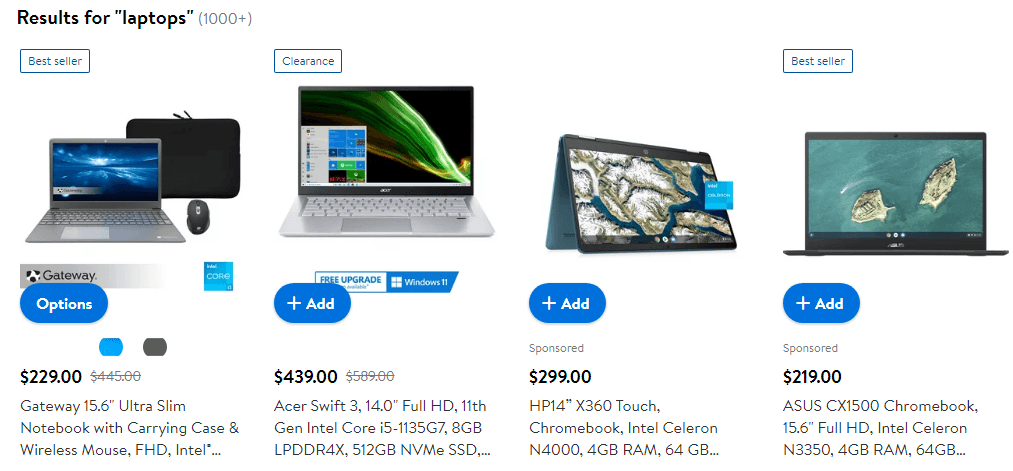Click the Gateway brand logo banner

point(92,276)
